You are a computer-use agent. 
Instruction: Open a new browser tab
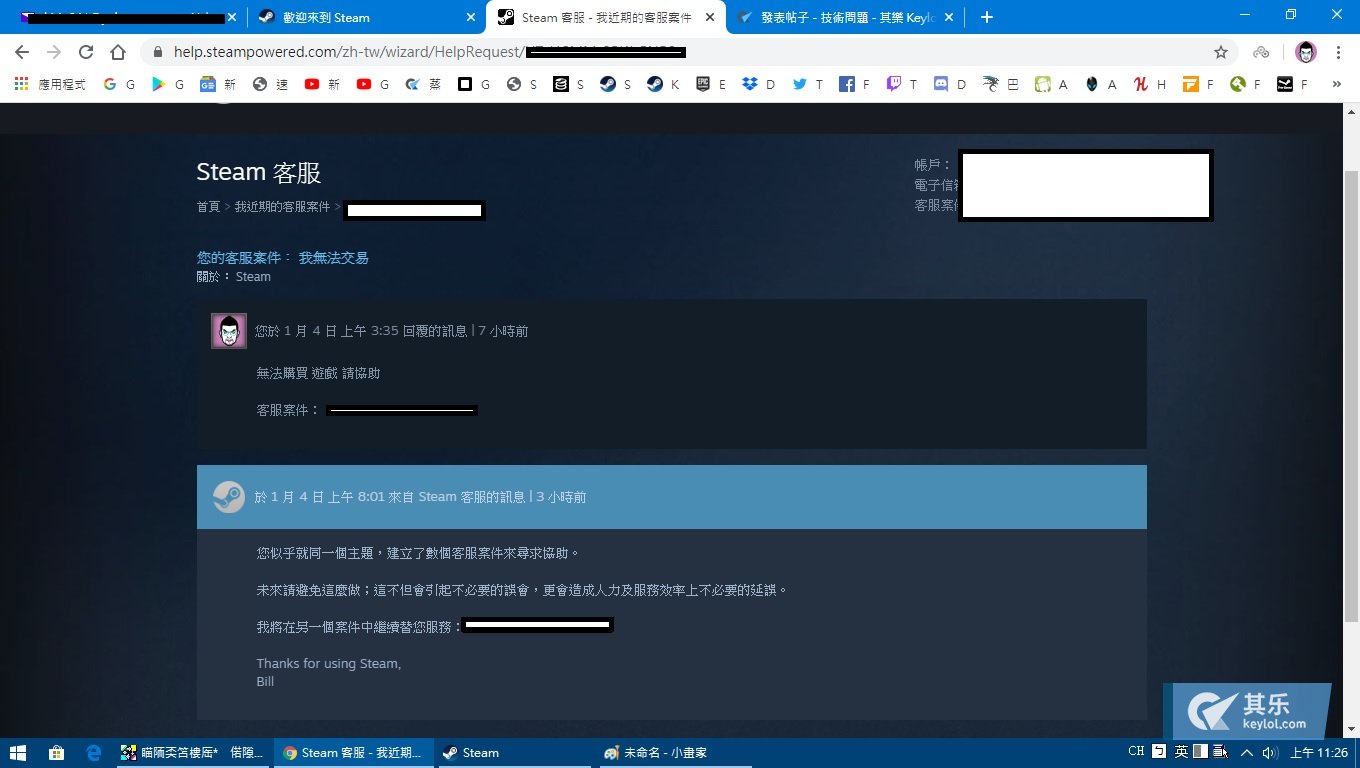coord(986,17)
